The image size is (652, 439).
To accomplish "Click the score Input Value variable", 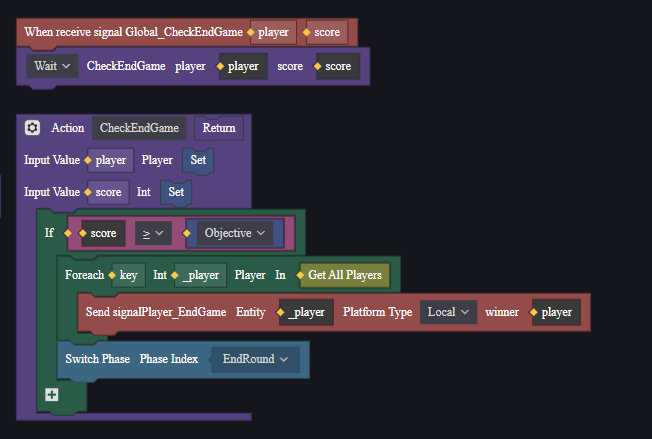I will point(109,192).
